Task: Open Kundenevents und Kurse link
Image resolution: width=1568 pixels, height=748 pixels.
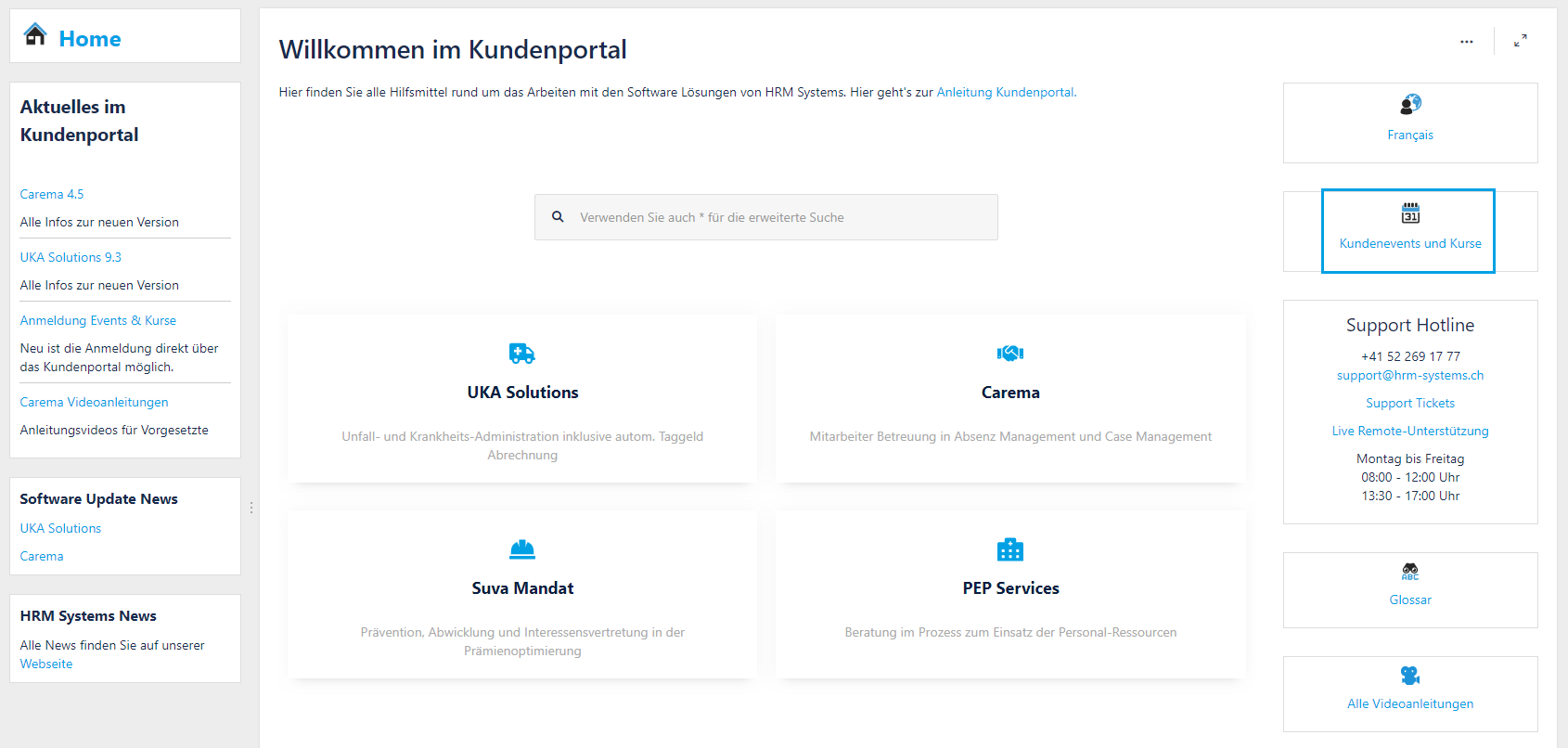Action: click(1410, 244)
